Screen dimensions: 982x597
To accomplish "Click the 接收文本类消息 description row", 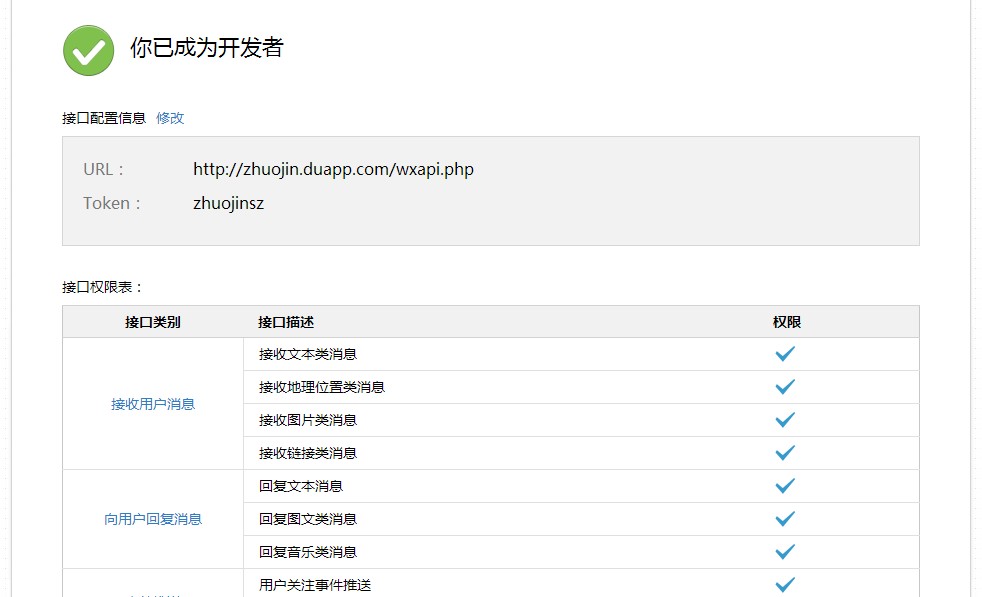I will pos(308,354).
